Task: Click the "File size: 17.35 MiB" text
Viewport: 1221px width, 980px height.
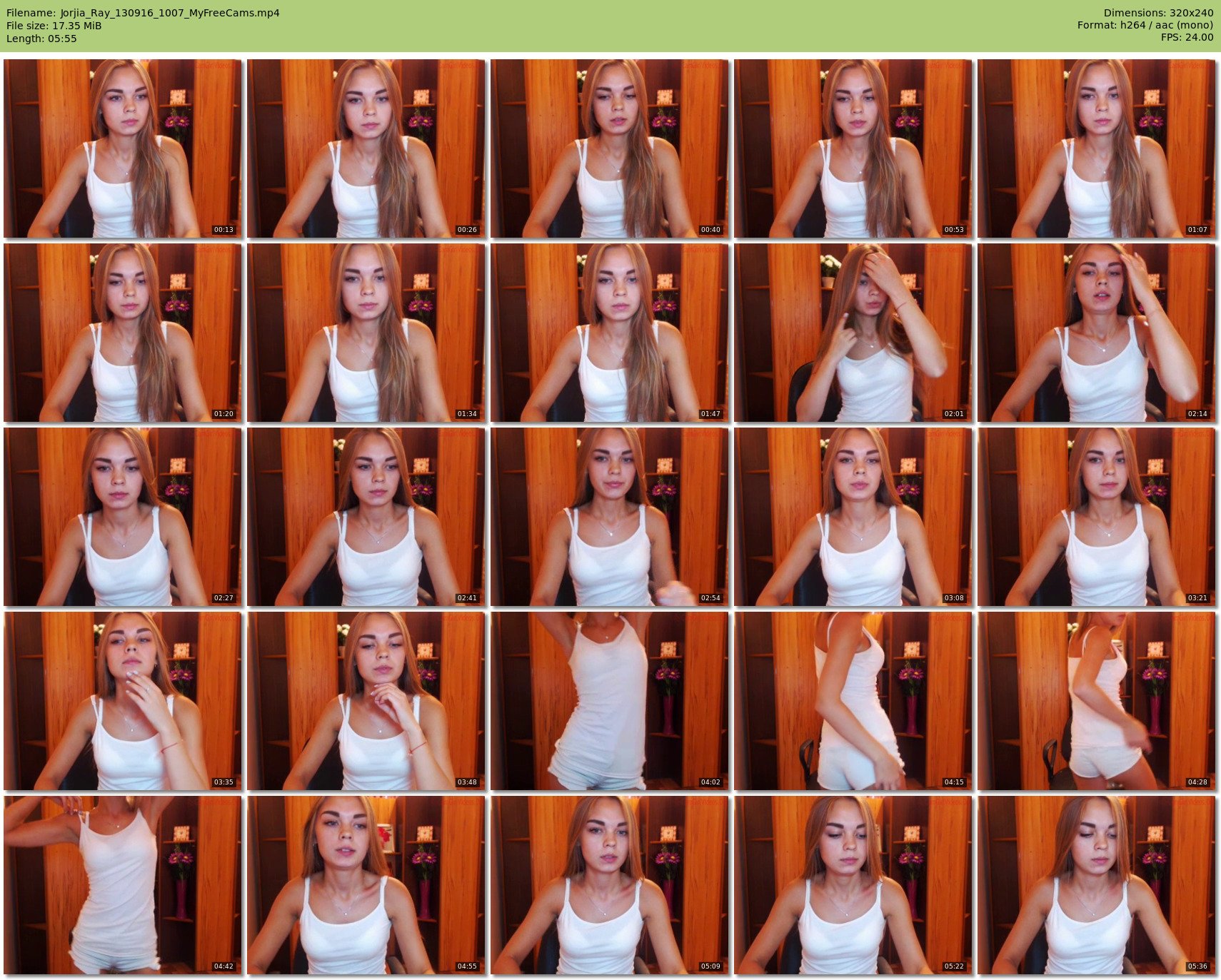Action: tap(54, 26)
